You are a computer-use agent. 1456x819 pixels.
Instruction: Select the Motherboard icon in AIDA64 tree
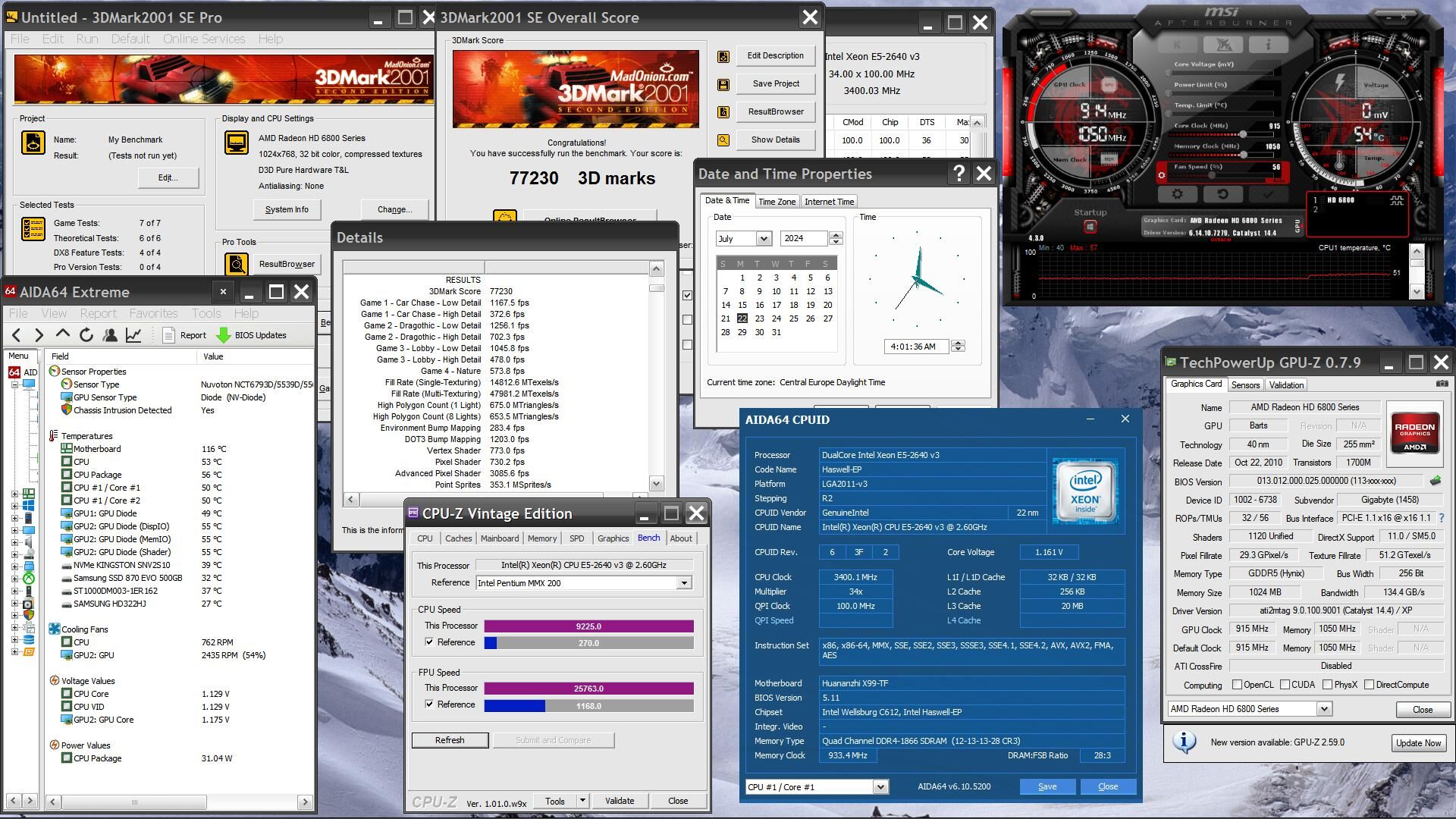28,494
